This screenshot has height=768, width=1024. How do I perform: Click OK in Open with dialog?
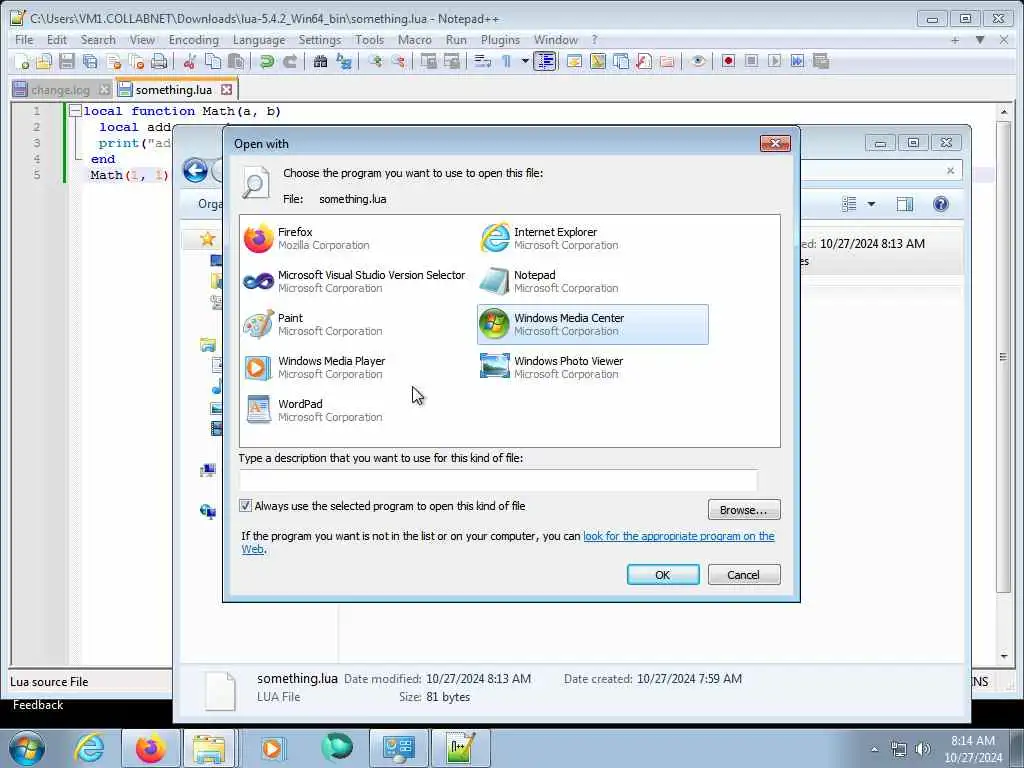[x=663, y=575]
